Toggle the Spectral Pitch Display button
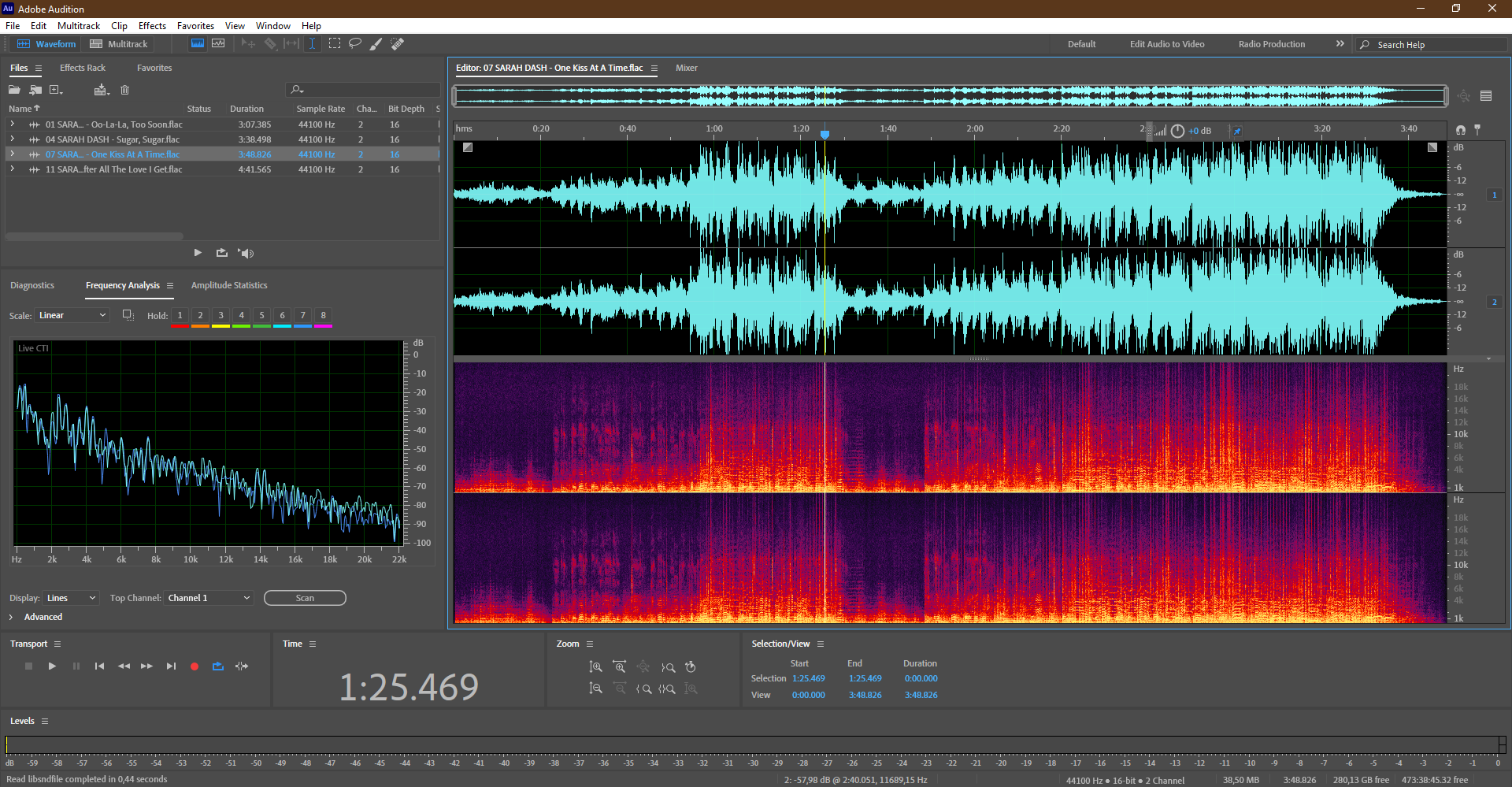1512x787 pixels. point(218,44)
